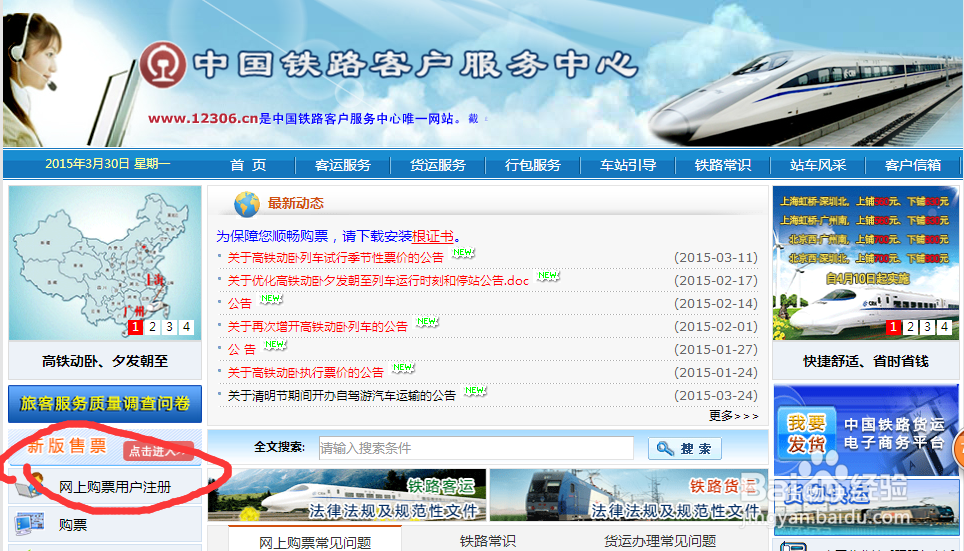This screenshot has height=551, width=964.
Task: Click the 根证书 download link
Action: pyautogui.click(x=433, y=236)
